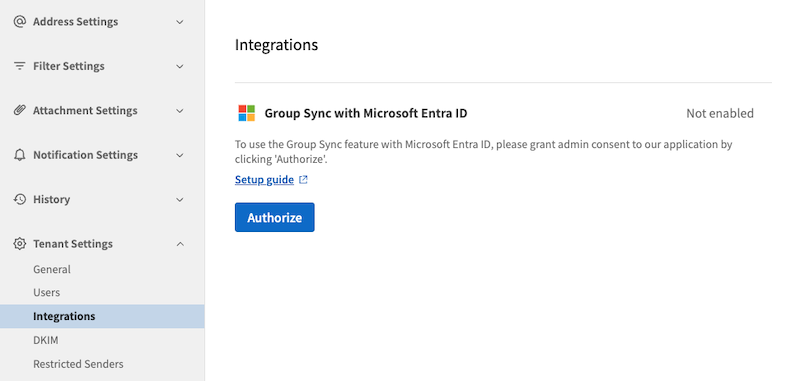Click the History clock icon

[x=19, y=199]
